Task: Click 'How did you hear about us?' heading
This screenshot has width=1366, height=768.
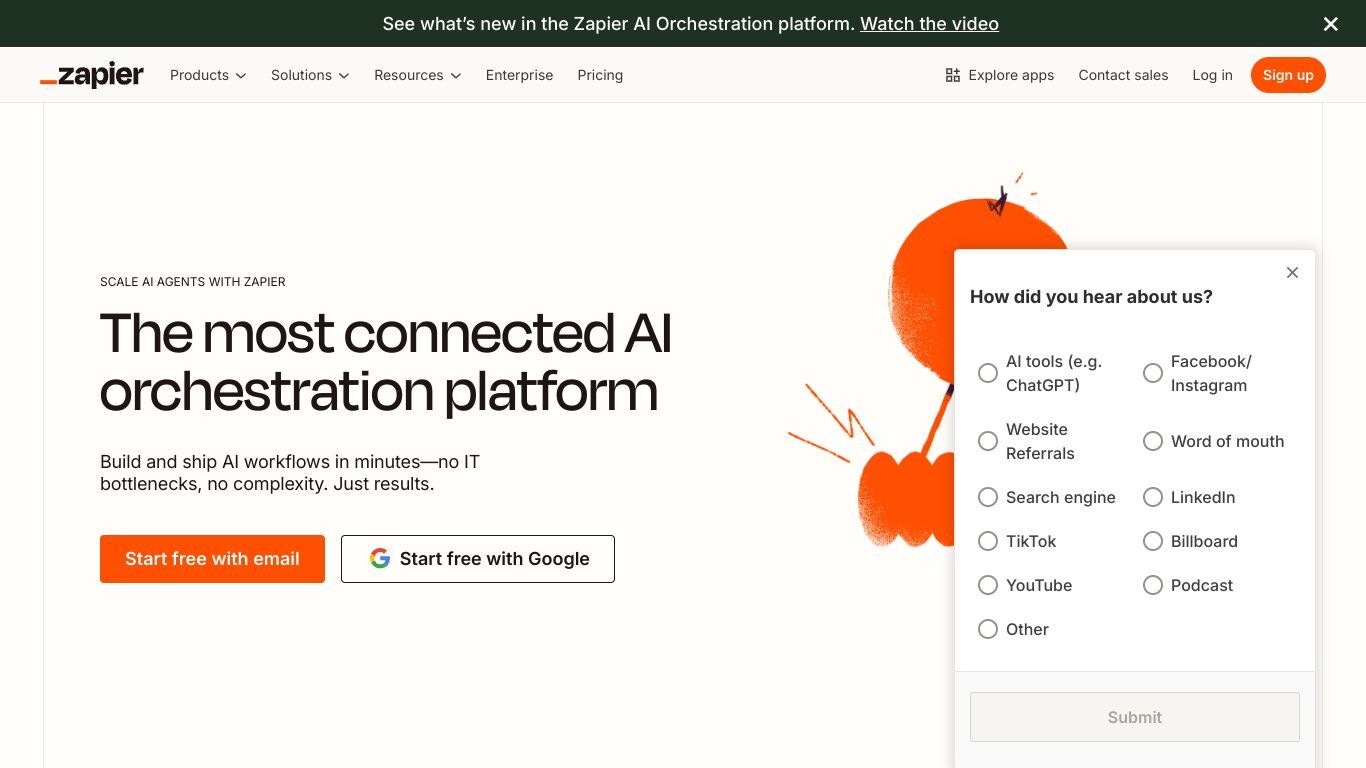Action: tap(1091, 297)
